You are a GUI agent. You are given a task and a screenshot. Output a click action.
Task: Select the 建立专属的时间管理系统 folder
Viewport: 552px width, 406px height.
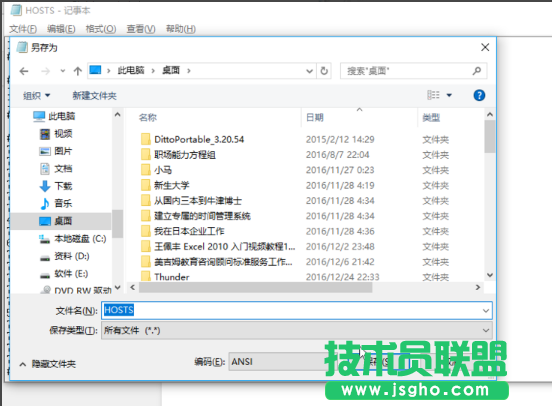(x=202, y=216)
